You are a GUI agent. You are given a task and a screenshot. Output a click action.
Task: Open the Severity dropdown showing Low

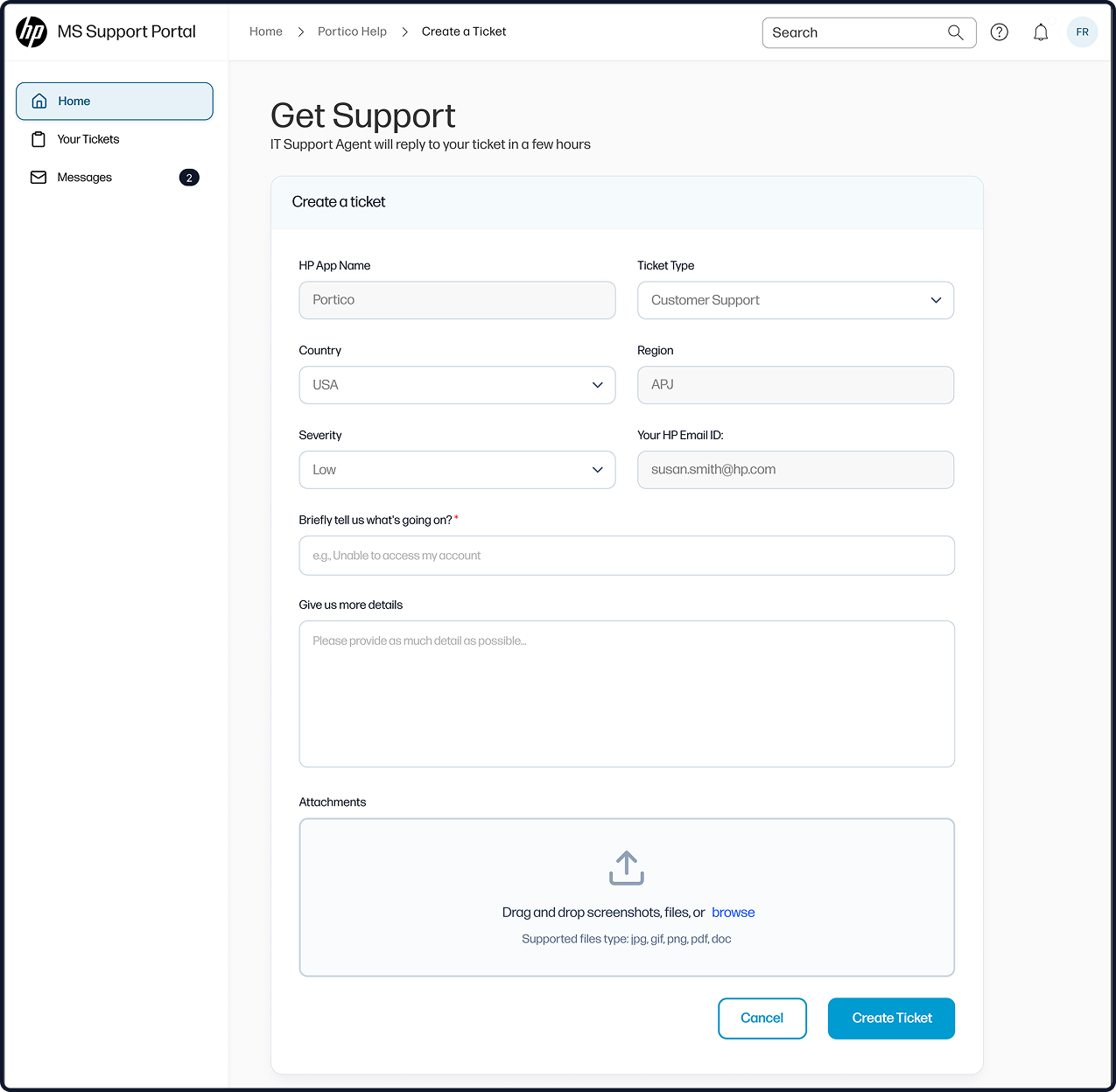tap(457, 470)
